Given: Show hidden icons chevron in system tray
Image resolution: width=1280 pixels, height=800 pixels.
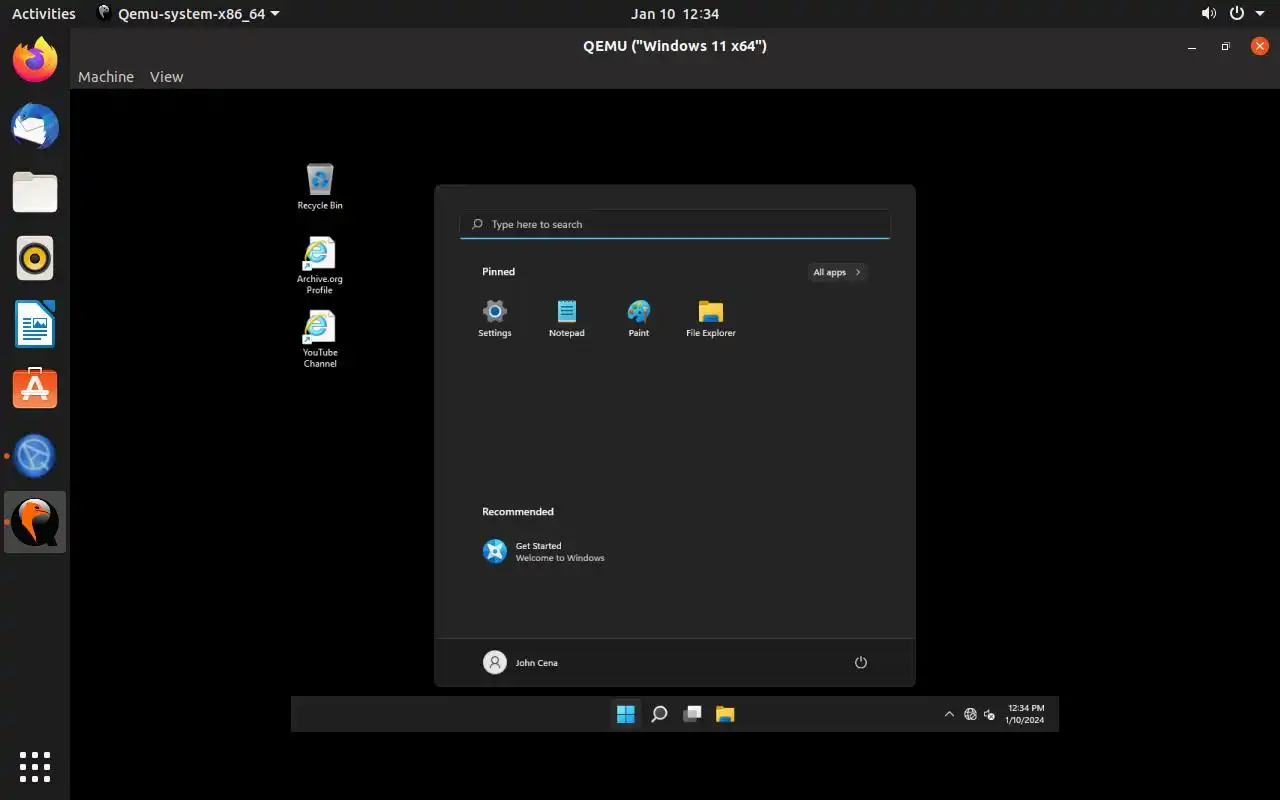Looking at the screenshot, I should tap(949, 714).
